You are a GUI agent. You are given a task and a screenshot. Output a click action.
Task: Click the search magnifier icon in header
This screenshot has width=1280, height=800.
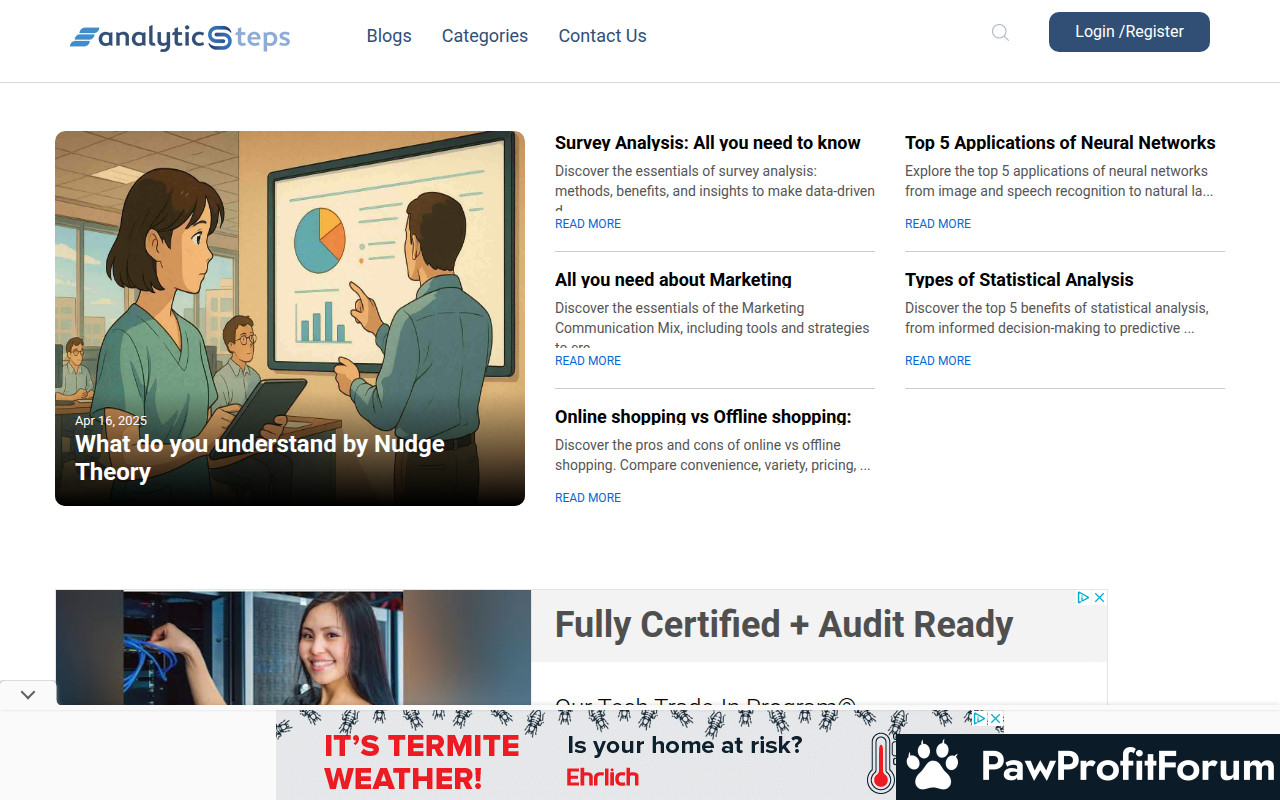click(x=1000, y=33)
